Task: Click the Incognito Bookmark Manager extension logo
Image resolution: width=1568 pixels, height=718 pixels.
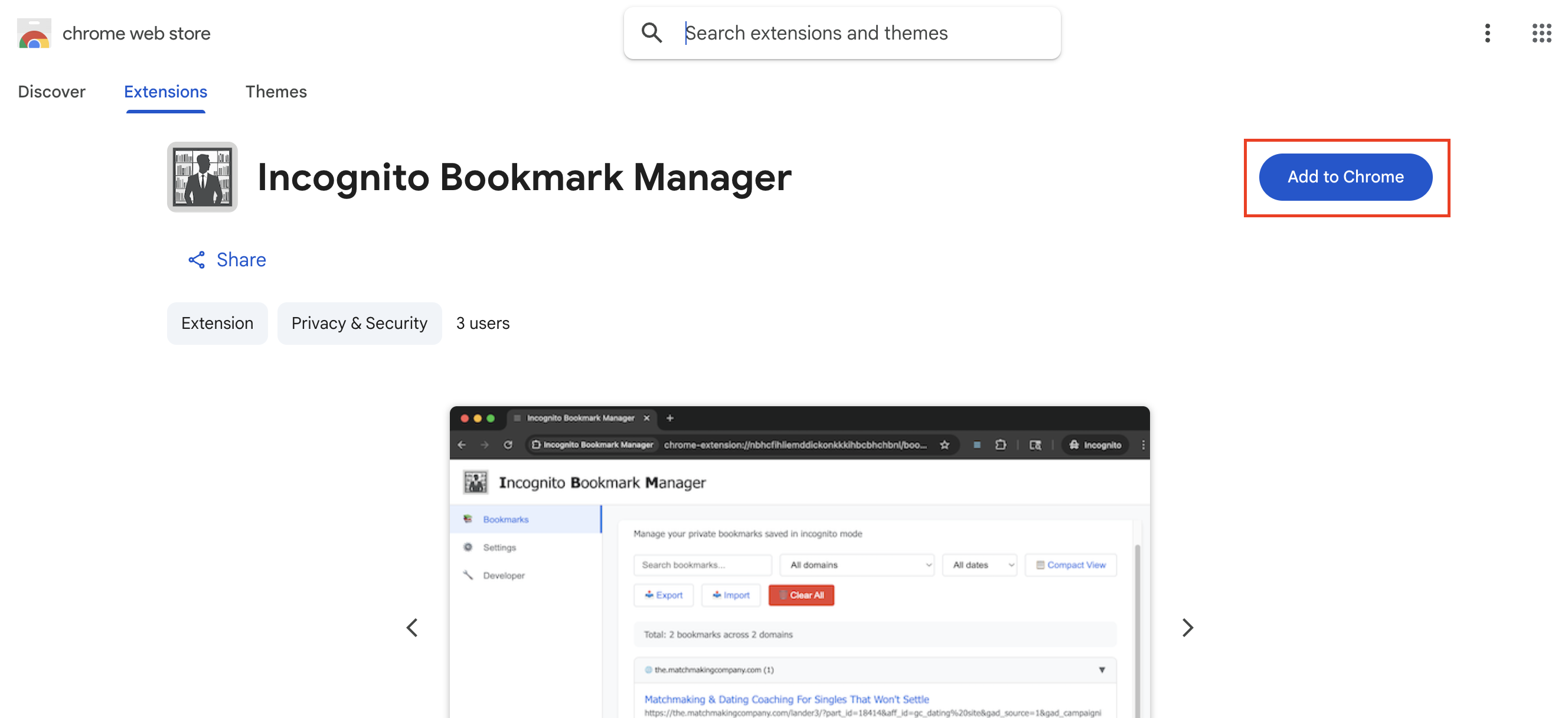Action: coord(201,177)
